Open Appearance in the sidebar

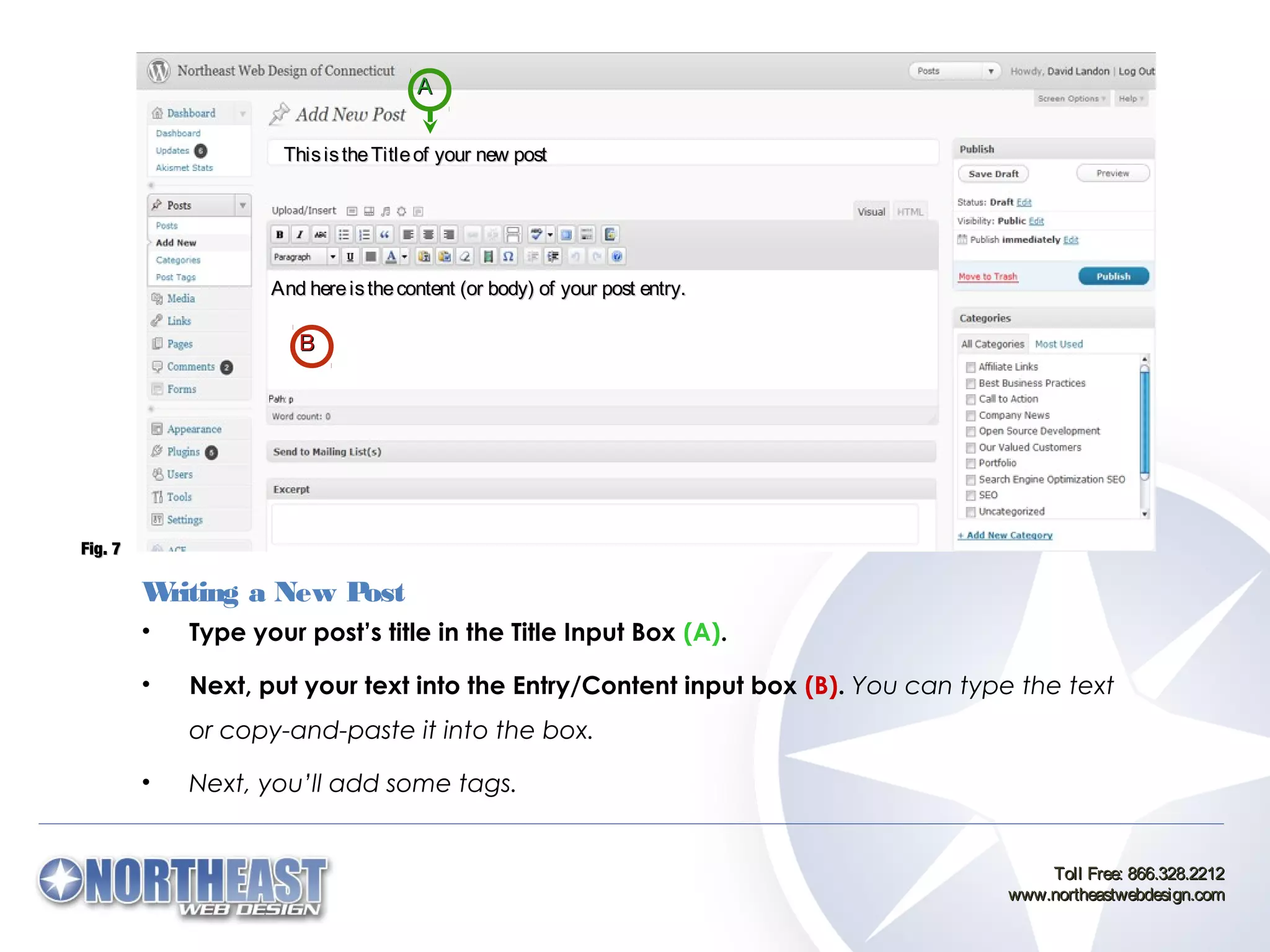point(194,430)
